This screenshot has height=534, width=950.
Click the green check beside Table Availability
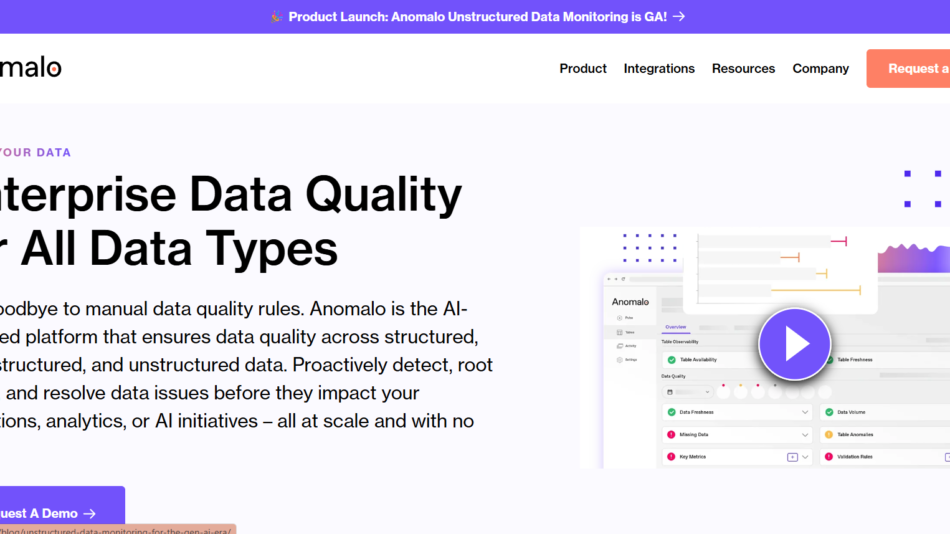[672, 359]
